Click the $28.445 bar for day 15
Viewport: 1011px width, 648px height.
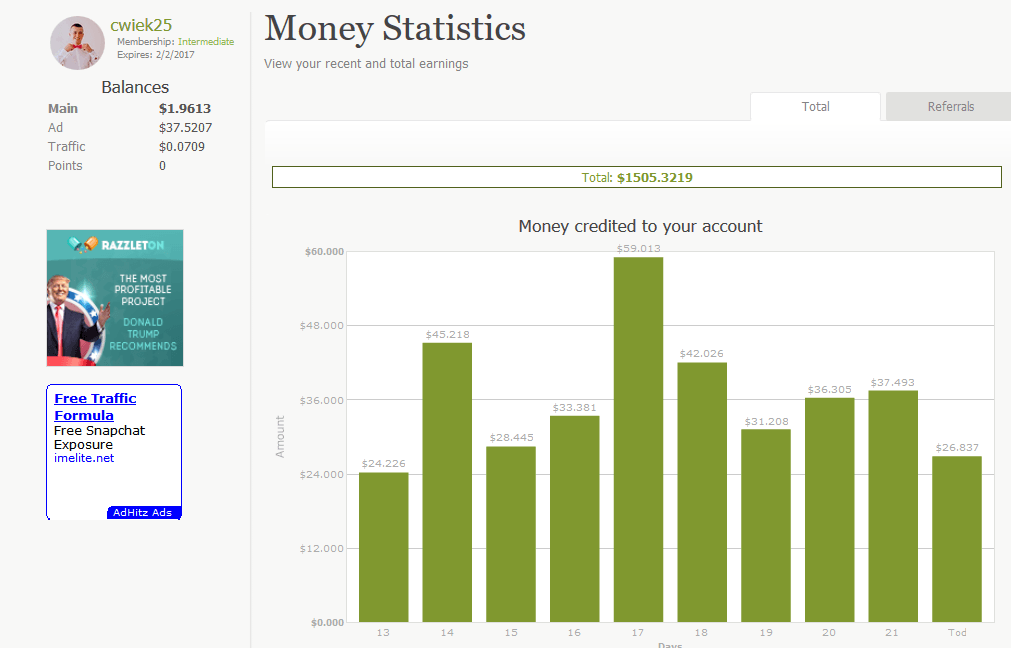click(511, 534)
